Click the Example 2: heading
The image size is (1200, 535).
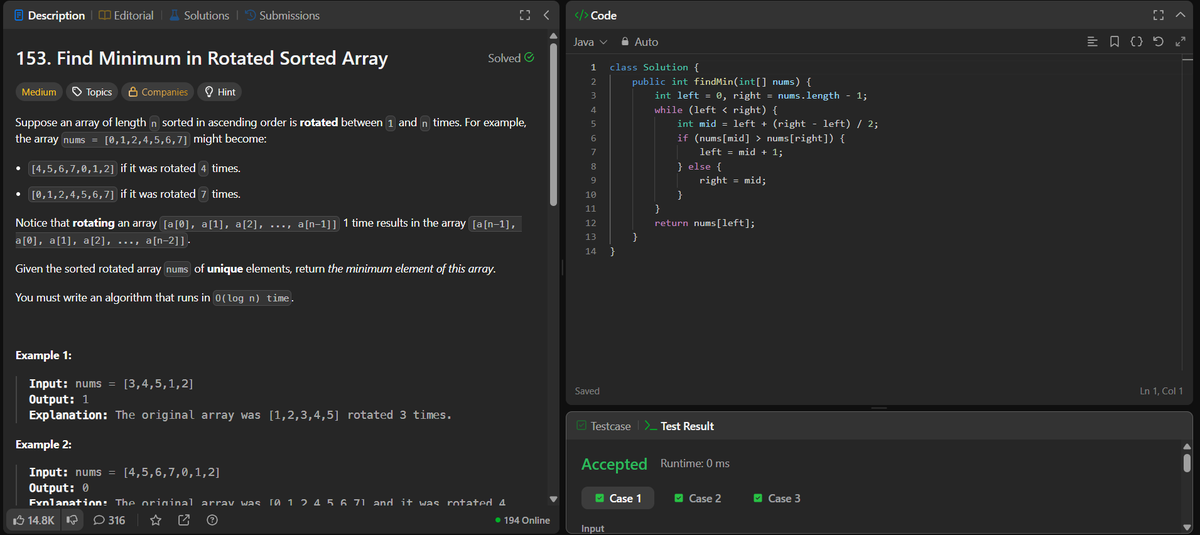[44, 444]
